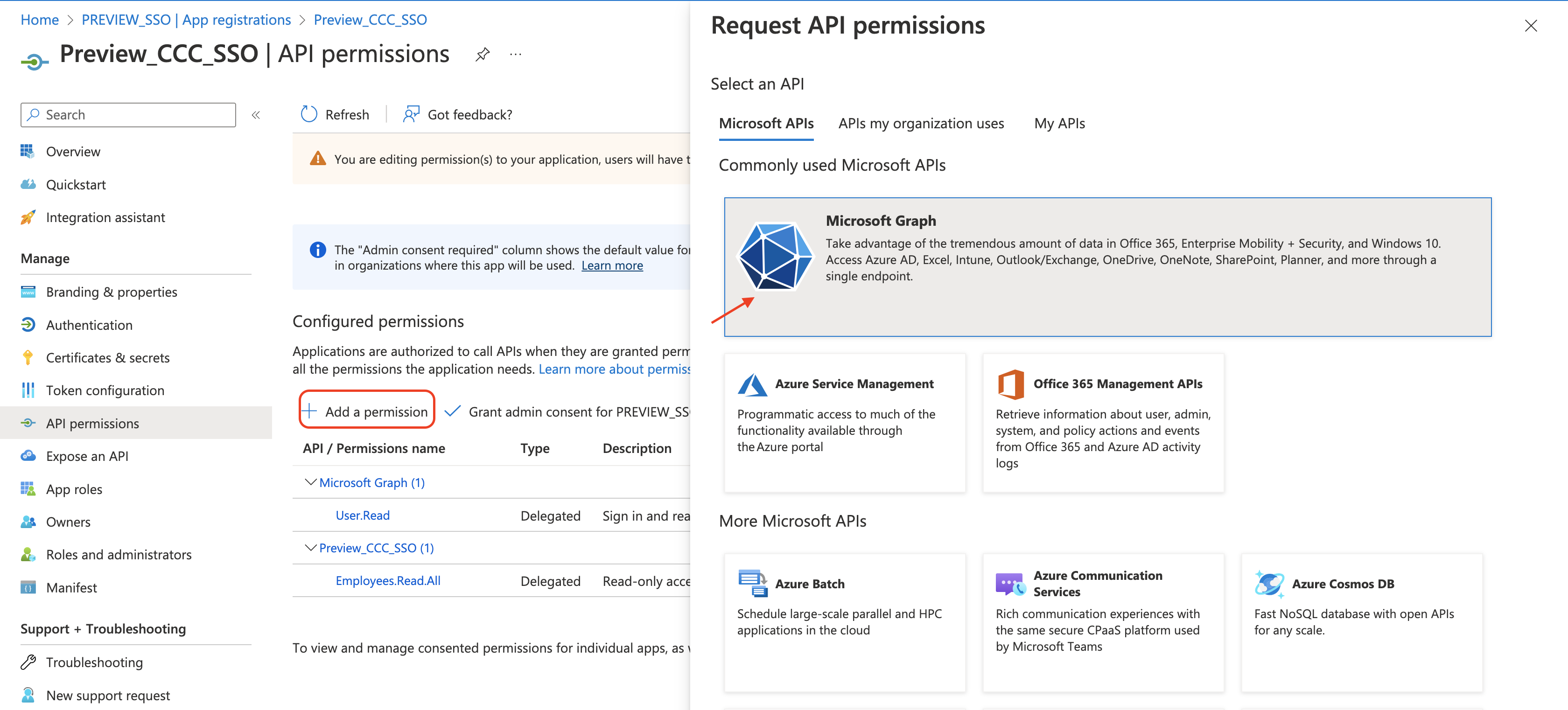Click the Azure Service Management logo
Viewport: 1568px width, 710px height.
[752, 384]
